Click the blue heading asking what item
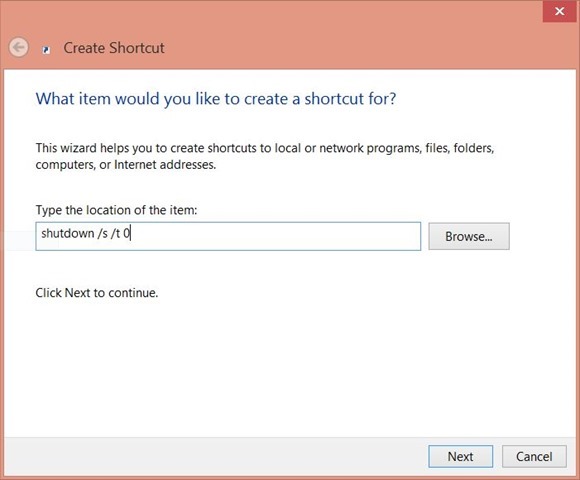Screen dimensions: 580x480 coord(216,99)
